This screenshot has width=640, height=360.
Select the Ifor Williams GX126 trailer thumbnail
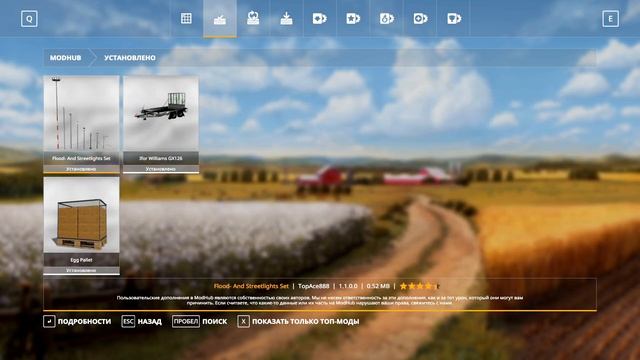161,113
